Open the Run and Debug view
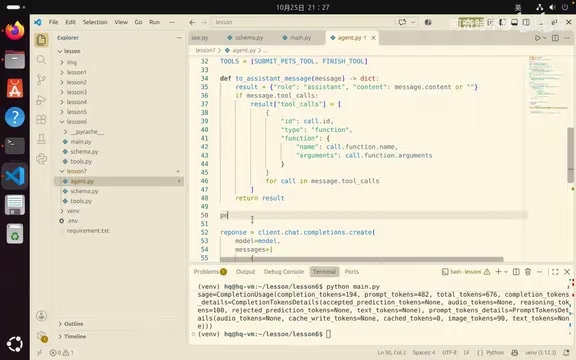 [42, 100]
